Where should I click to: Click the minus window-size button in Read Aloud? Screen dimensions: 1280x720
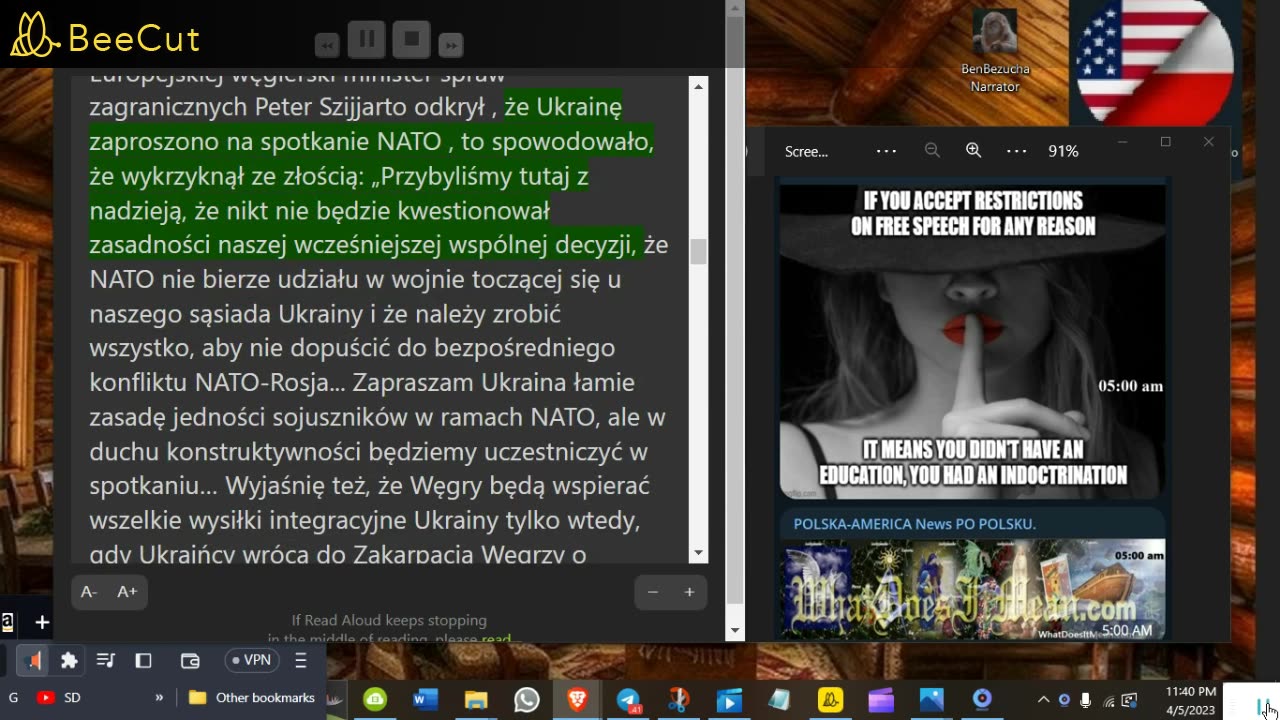click(x=653, y=592)
